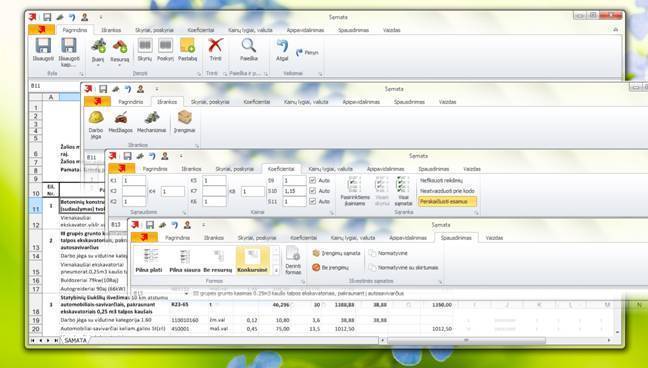Click the K4 coefficient input field
Screen dimensions: 648x368
tap(172, 191)
